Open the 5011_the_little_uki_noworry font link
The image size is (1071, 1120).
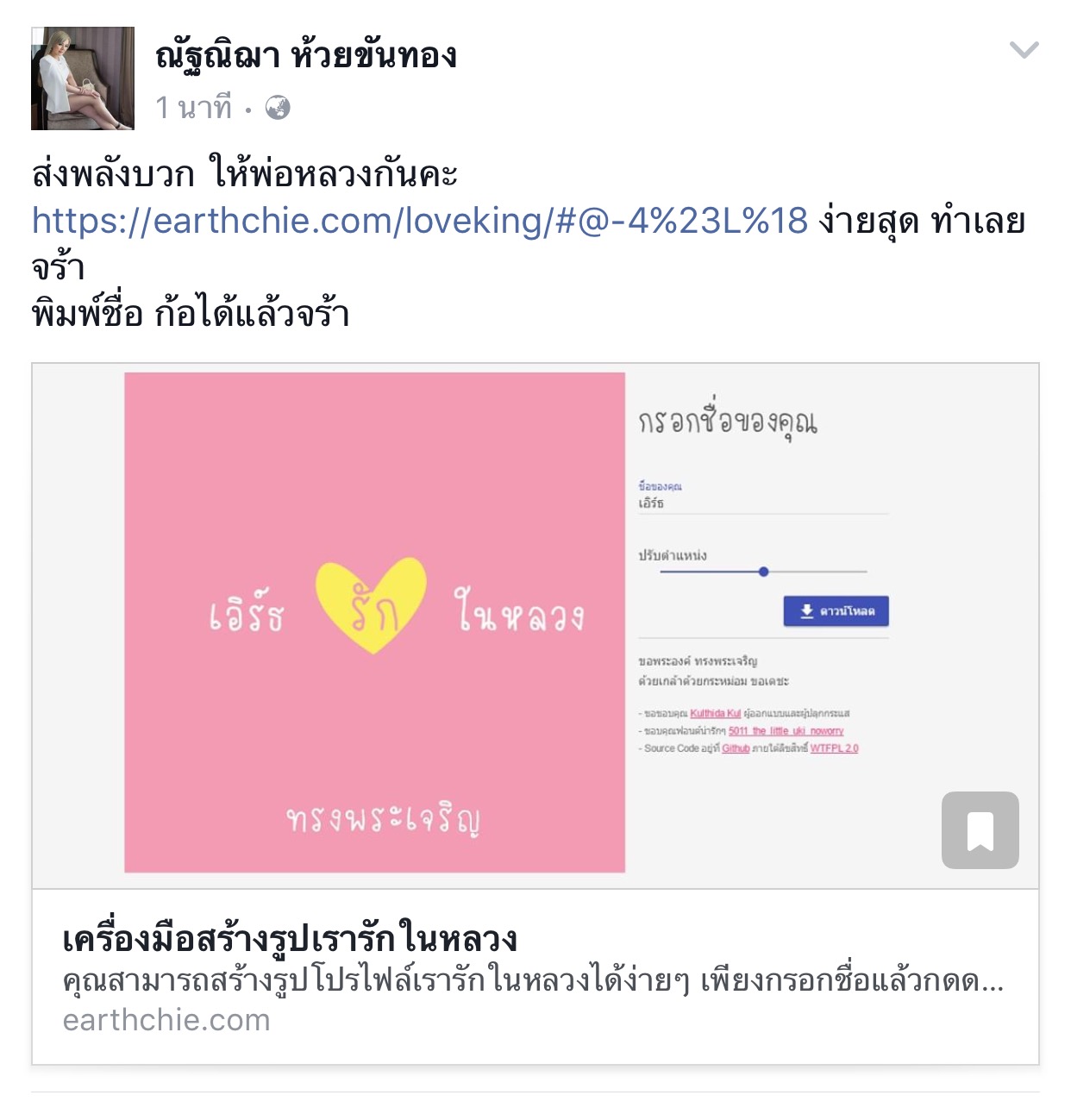tap(786, 731)
